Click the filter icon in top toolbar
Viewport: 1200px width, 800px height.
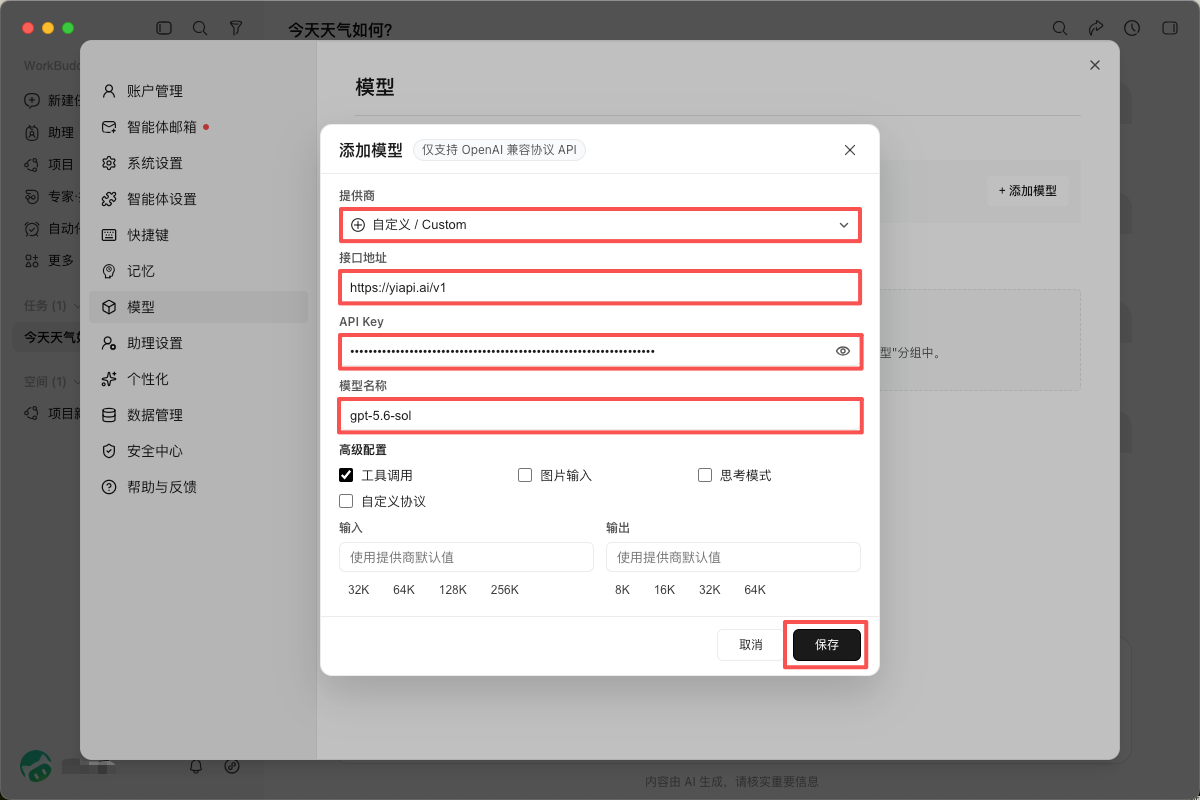[235, 28]
